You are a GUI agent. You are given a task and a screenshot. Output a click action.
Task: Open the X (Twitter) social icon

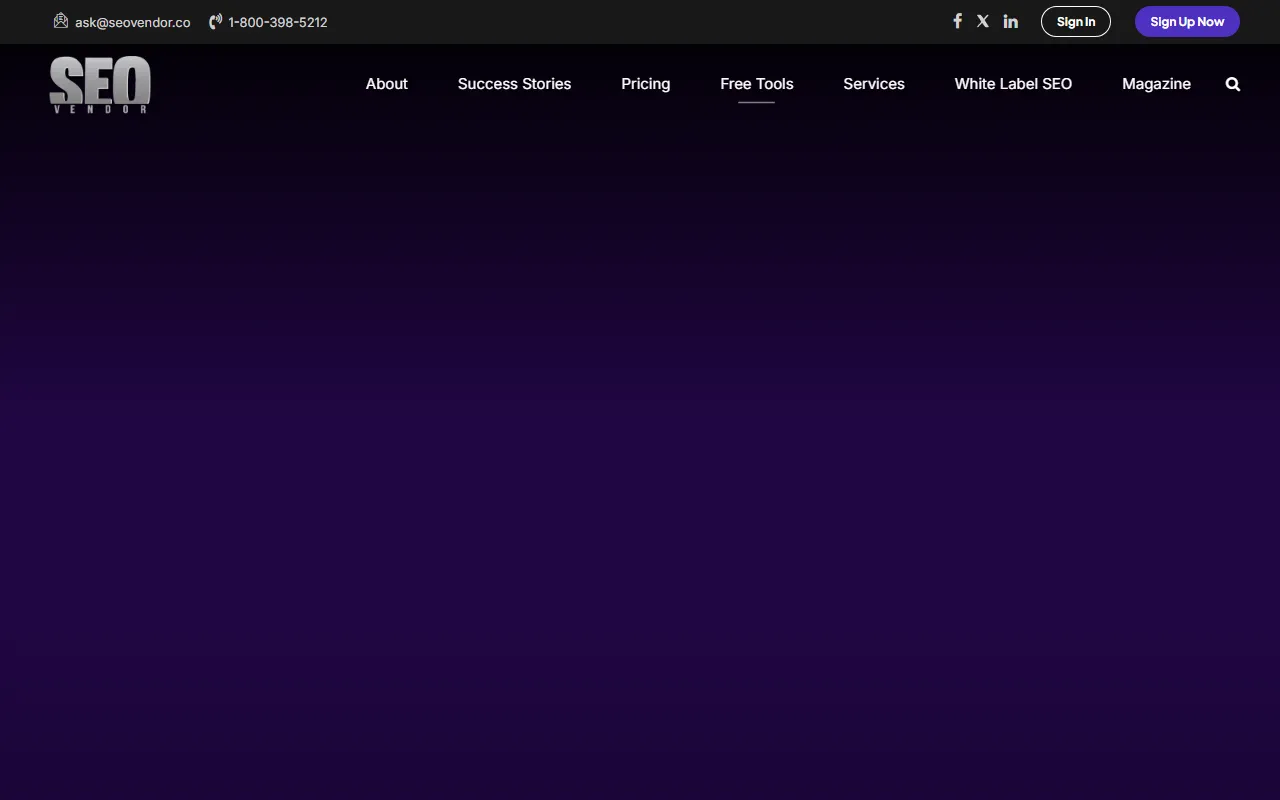pos(983,21)
